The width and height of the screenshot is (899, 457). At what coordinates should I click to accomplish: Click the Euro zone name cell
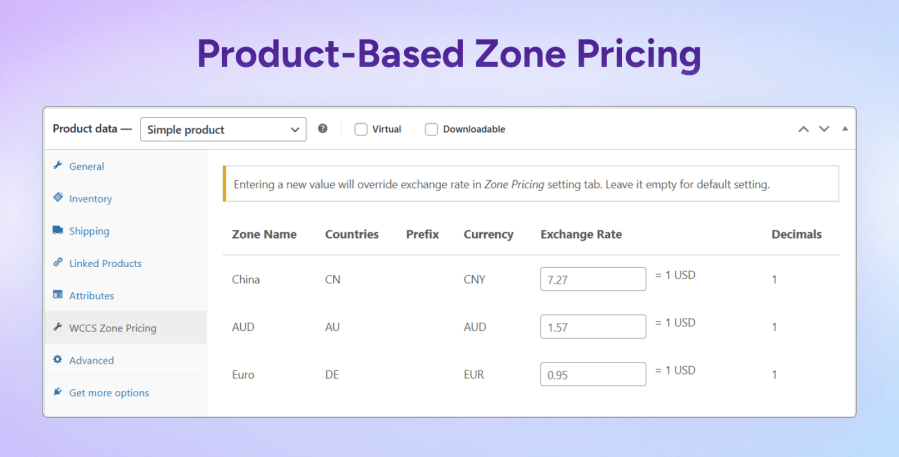click(x=243, y=374)
